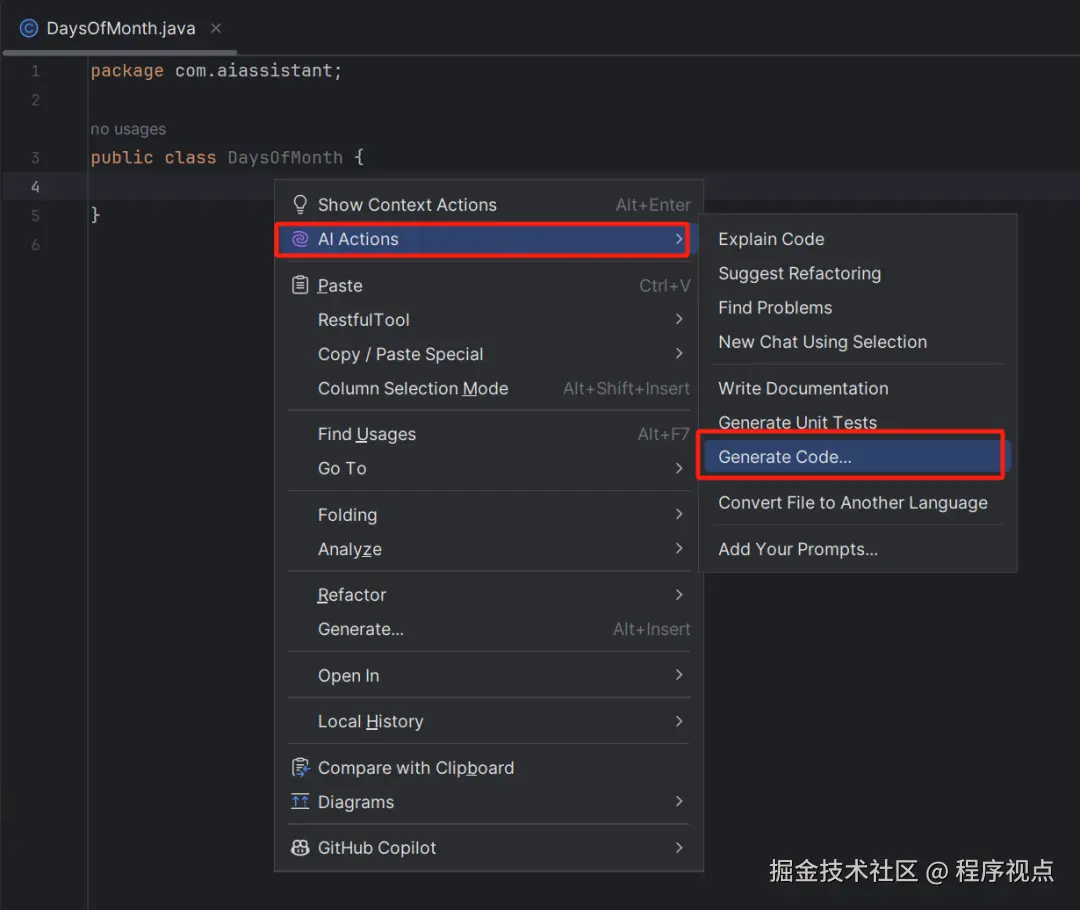Click the DaysOfMonth class name in code
Viewport: 1080px width, 910px height.
[x=284, y=158]
